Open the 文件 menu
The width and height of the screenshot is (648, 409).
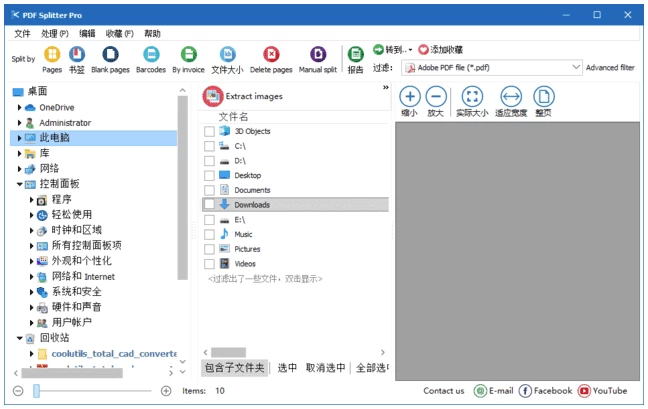click(22, 34)
